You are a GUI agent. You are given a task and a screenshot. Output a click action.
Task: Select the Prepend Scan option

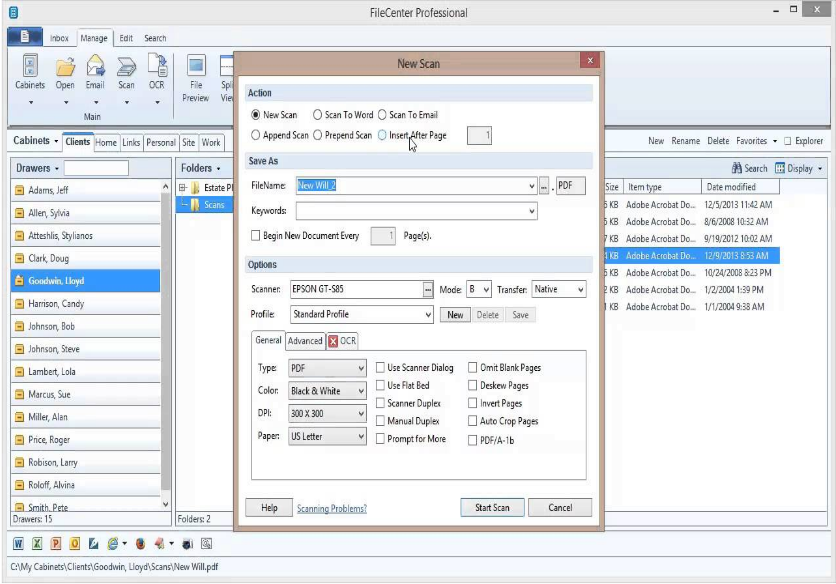click(x=317, y=135)
